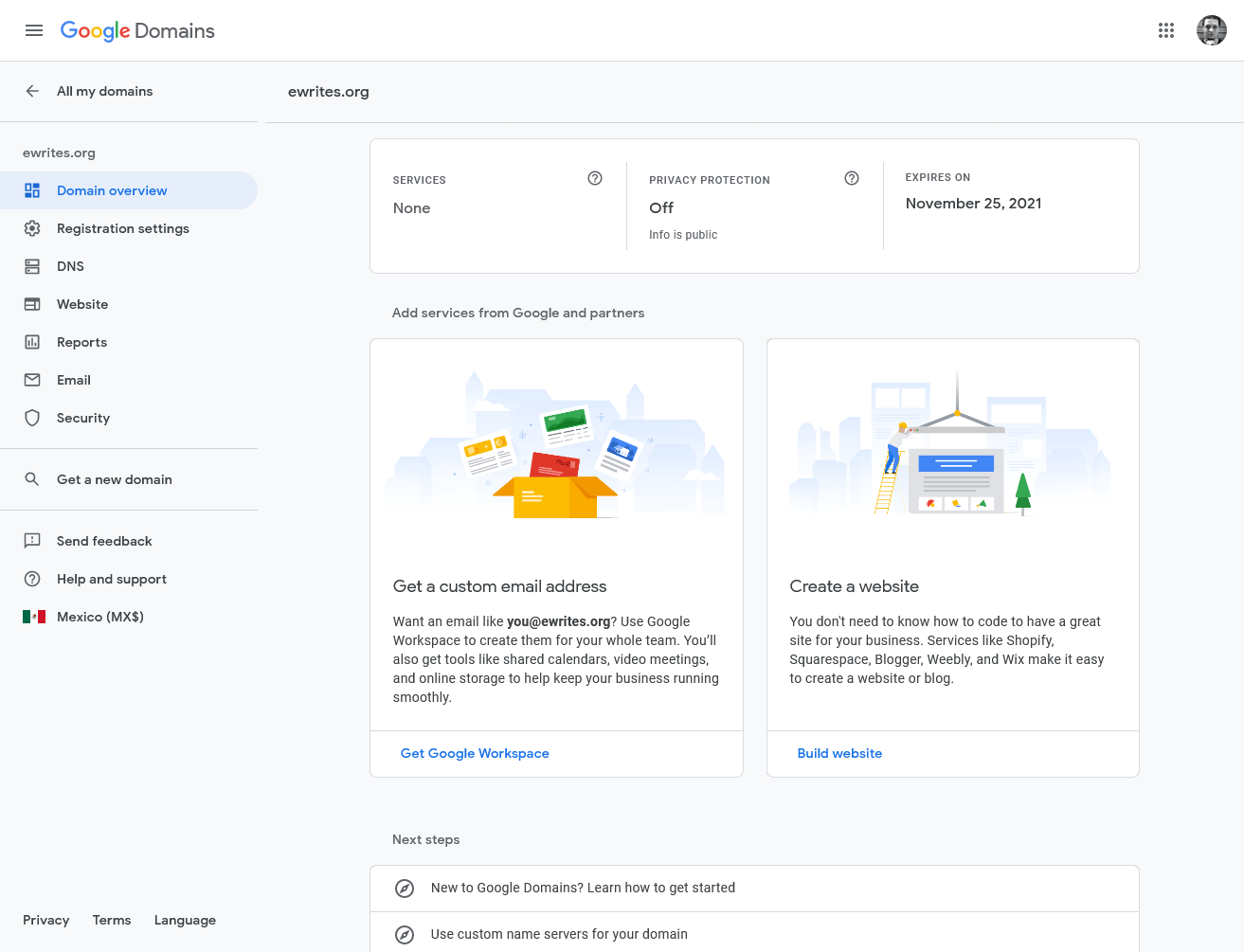Click the Website browser icon
1244x952 pixels.
click(x=32, y=304)
